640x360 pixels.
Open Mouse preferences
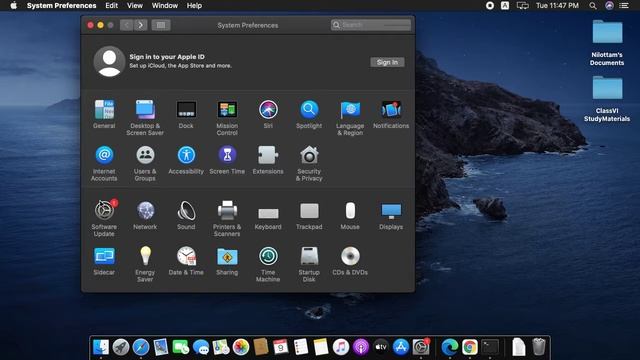coord(350,215)
